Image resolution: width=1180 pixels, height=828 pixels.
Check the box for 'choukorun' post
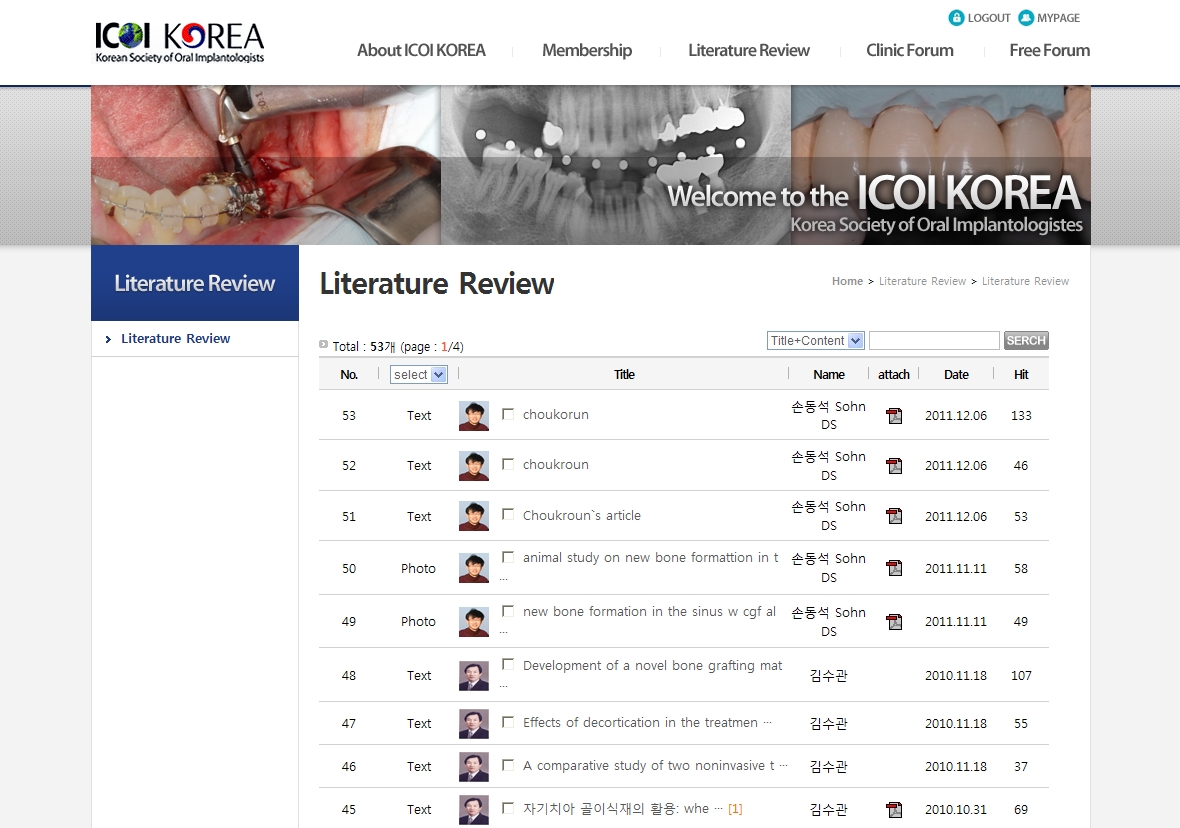[x=508, y=414]
